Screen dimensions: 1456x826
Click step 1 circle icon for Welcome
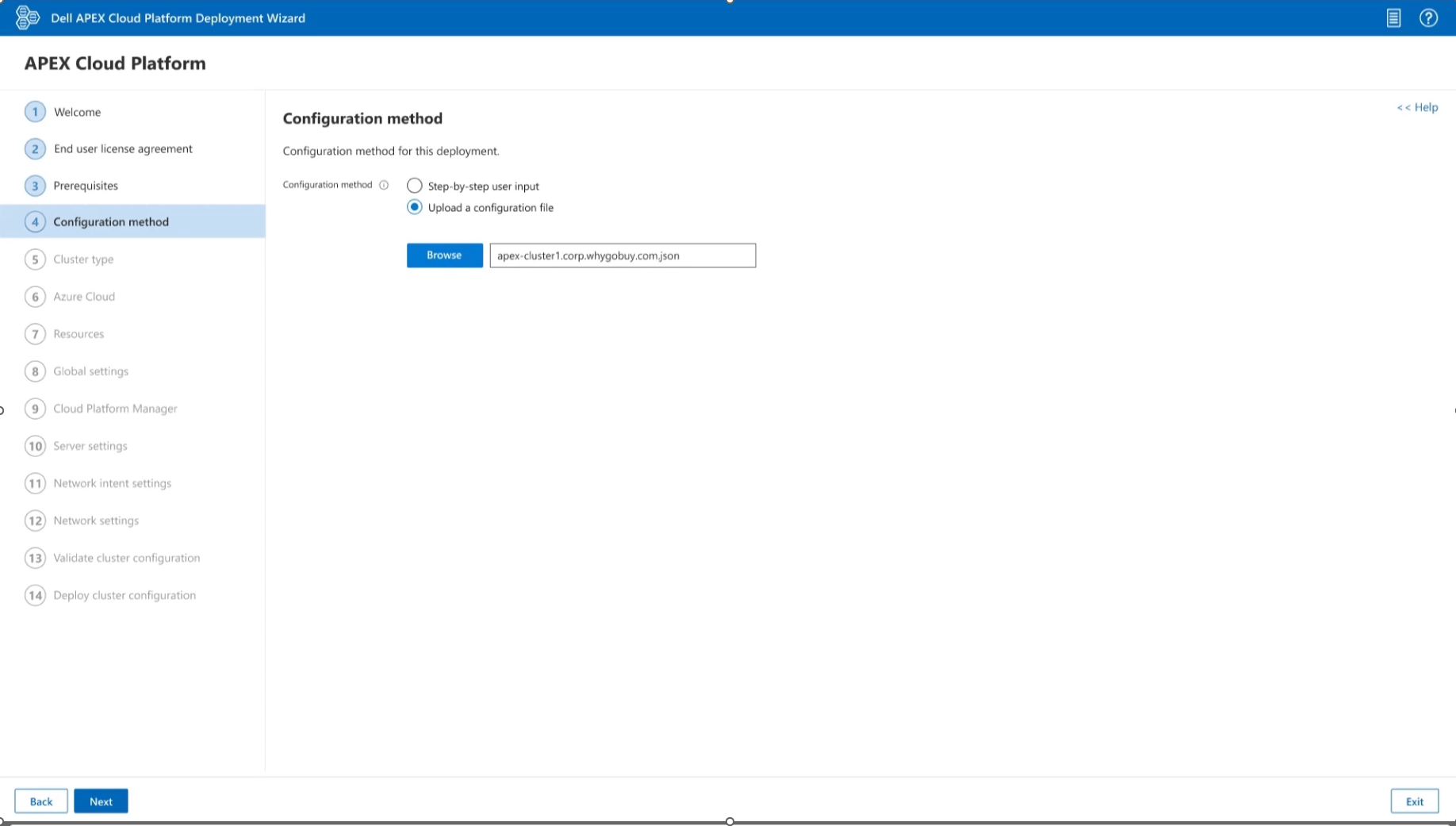[35, 112]
